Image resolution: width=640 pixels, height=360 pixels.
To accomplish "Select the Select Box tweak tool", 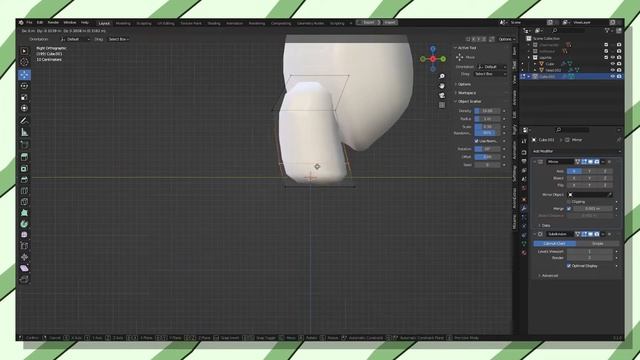I will point(24,51).
